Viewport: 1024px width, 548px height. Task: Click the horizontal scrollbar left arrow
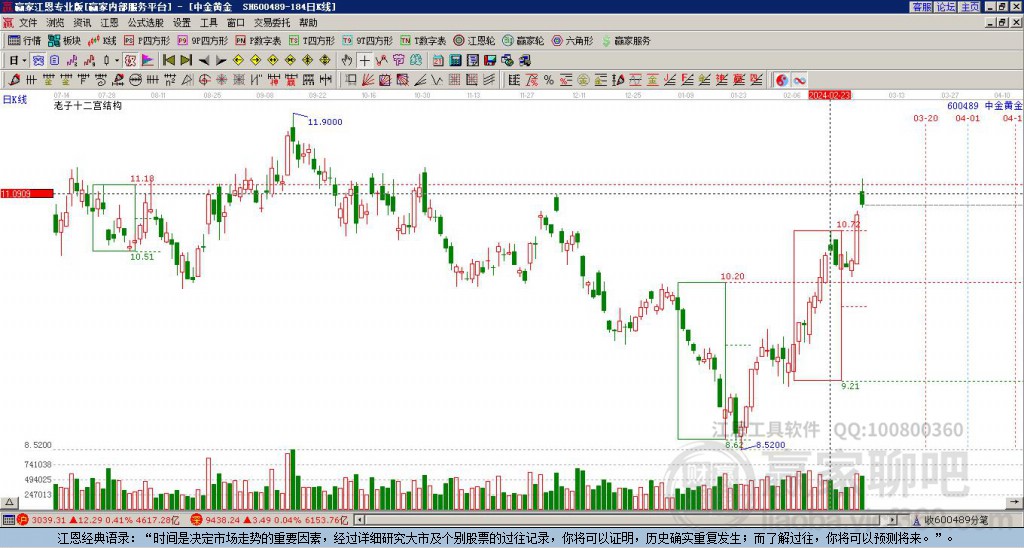[x=359, y=520]
